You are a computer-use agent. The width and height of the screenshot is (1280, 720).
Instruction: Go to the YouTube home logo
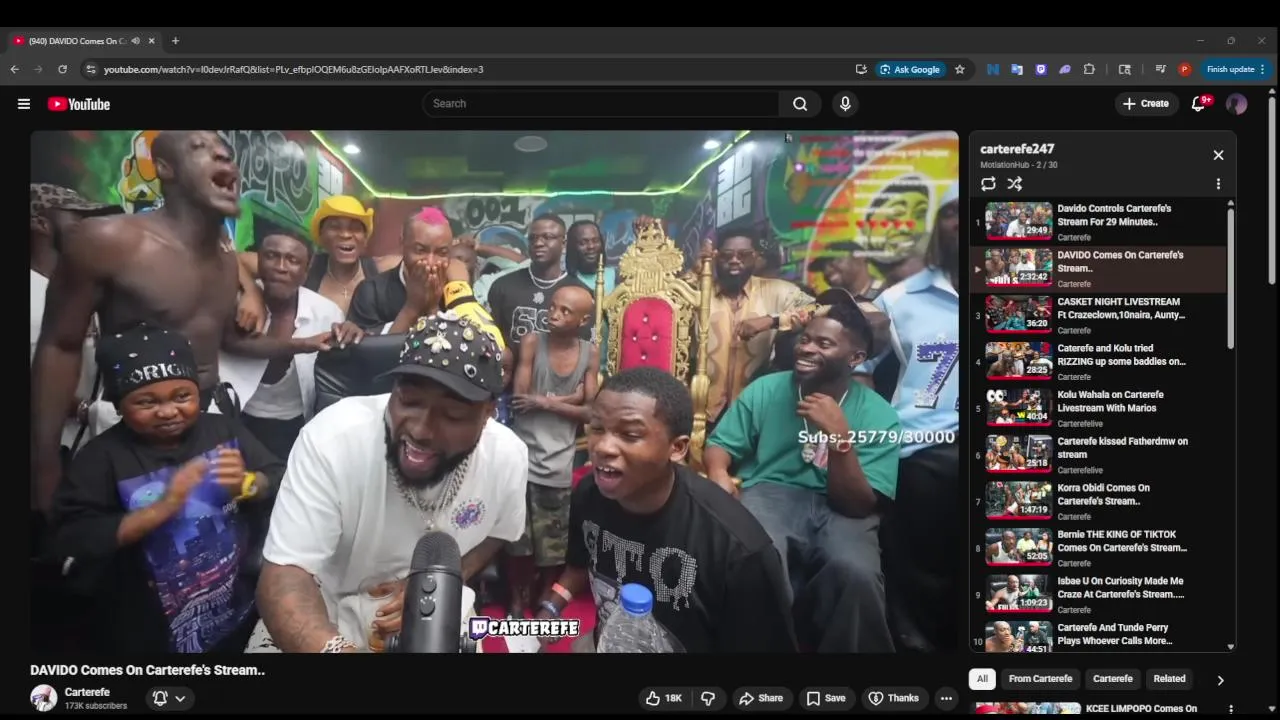point(78,104)
